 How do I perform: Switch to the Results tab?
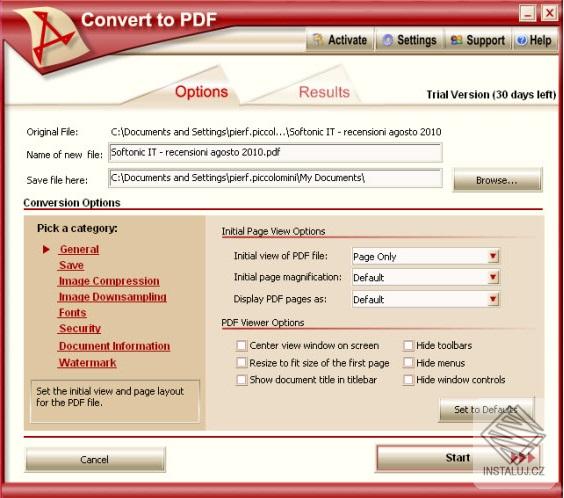click(324, 92)
